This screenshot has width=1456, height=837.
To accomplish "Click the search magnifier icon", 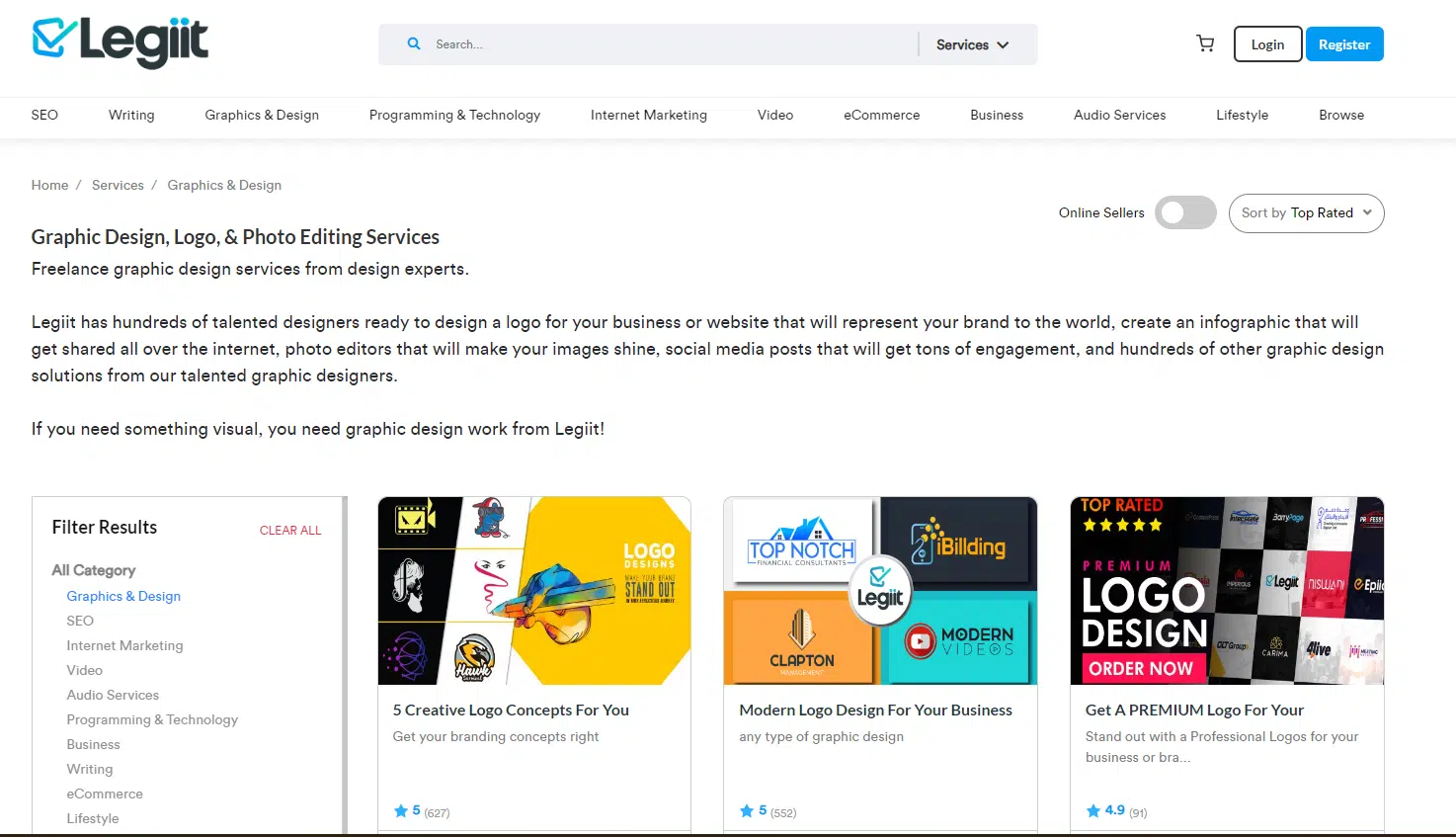I will [x=414, y=44].
